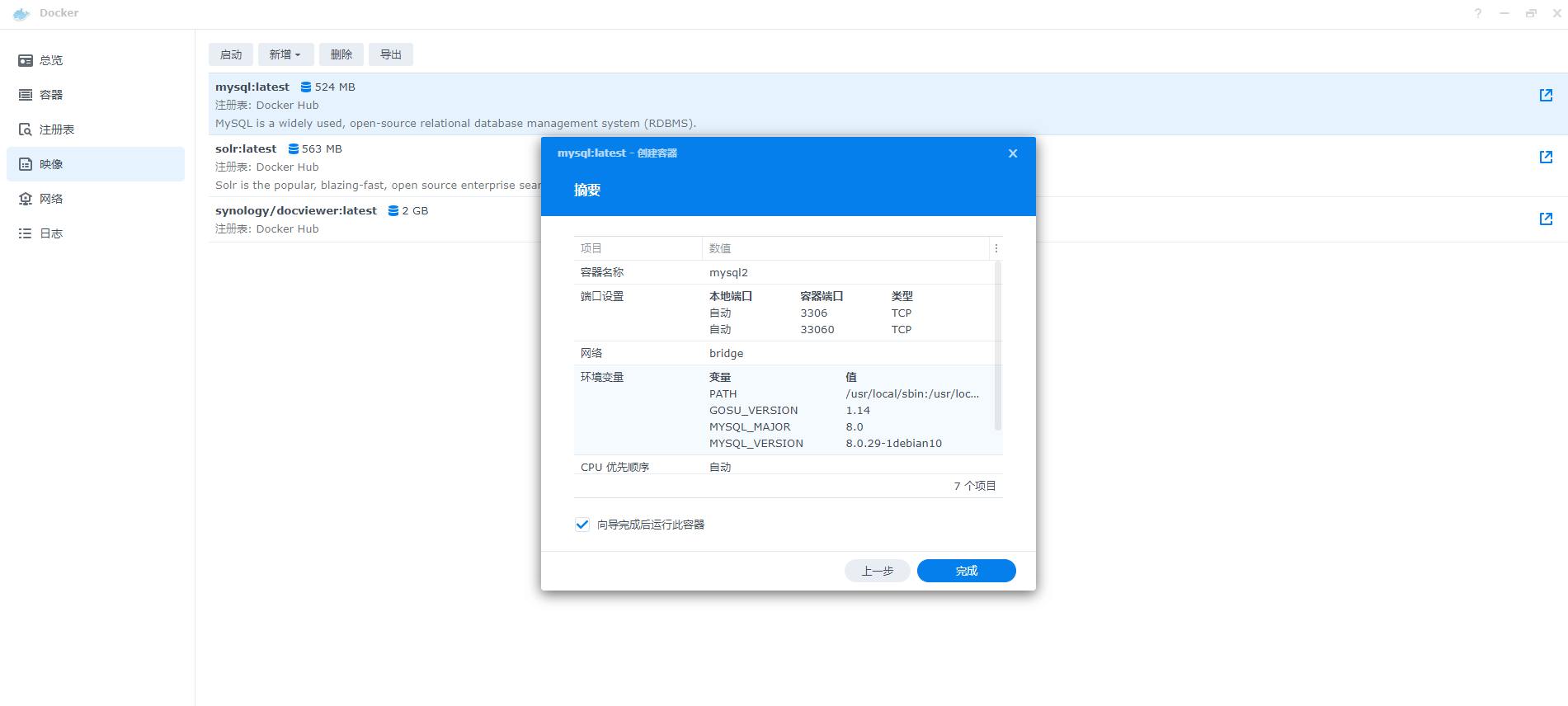Click the docviewer size database icon
Screen dimensions: 1568x706
tap(393, 210)
